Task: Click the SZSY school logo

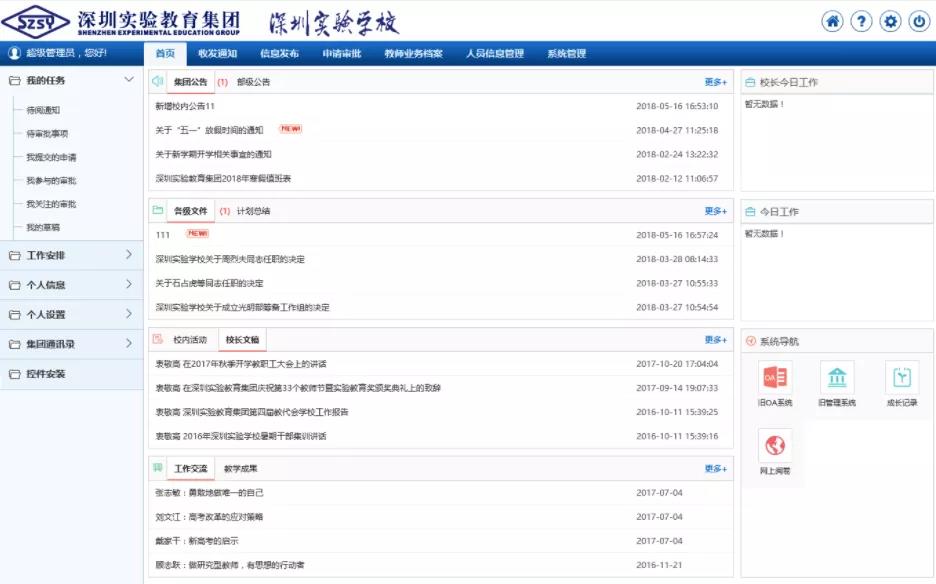Action: [x=36, y=22]
